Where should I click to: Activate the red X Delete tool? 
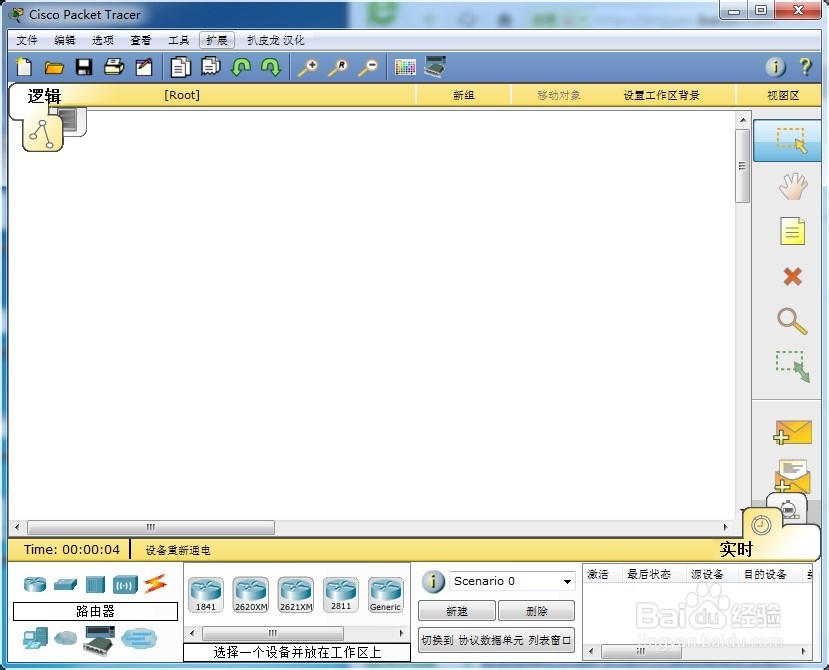point(792,276)
